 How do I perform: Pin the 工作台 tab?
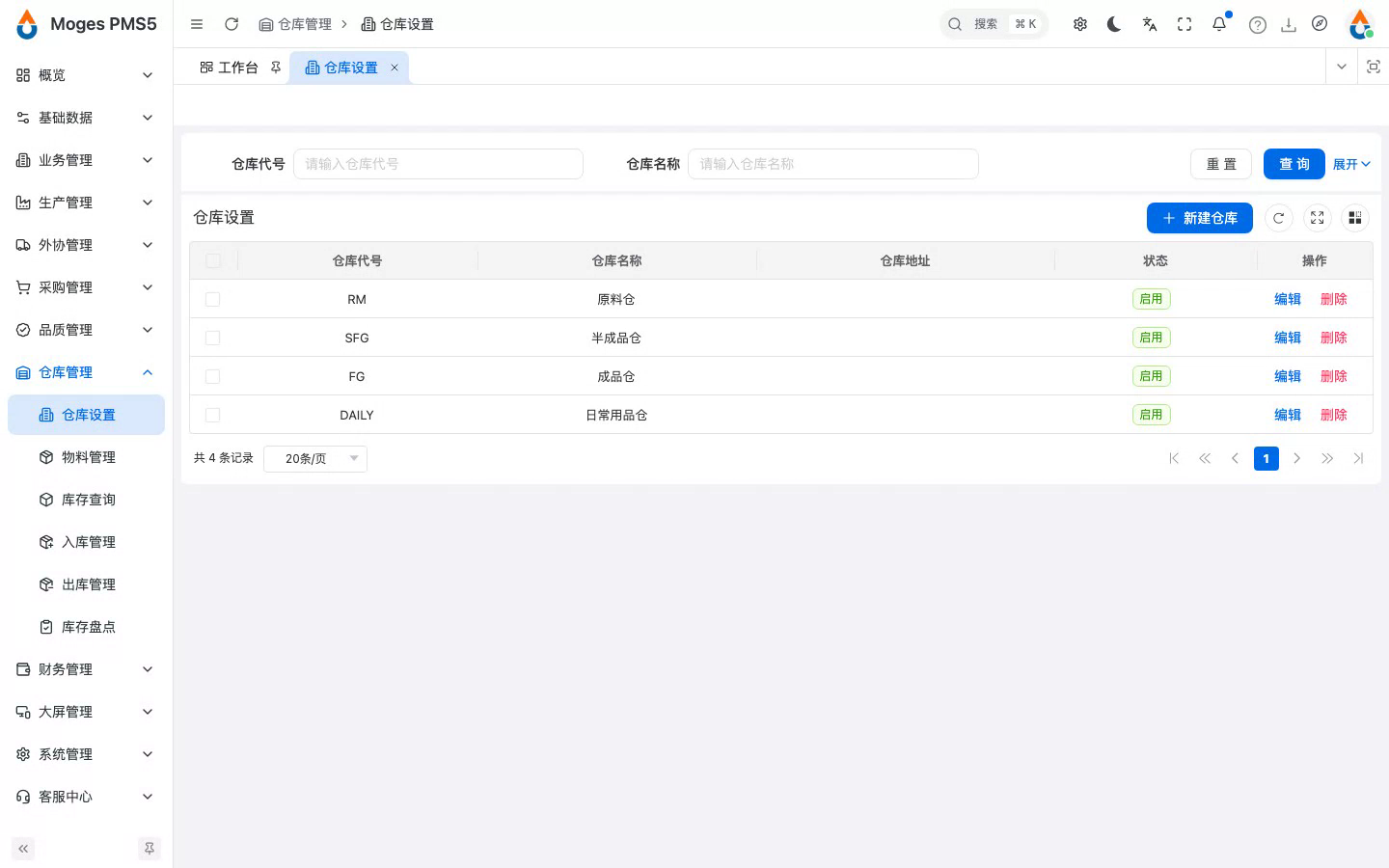click(x=276, y=68)
